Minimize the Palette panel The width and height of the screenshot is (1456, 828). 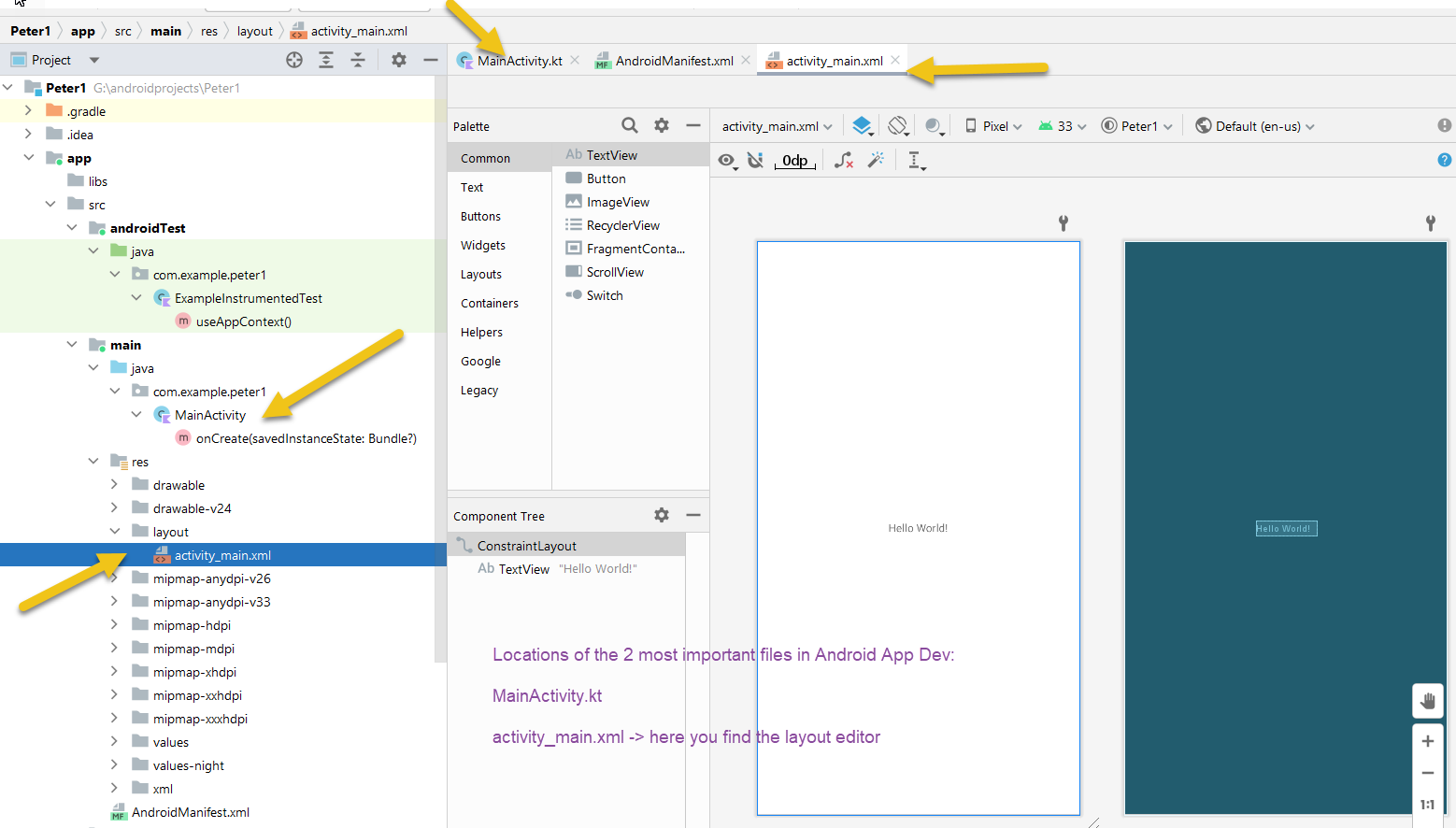[x=693, y=125]
